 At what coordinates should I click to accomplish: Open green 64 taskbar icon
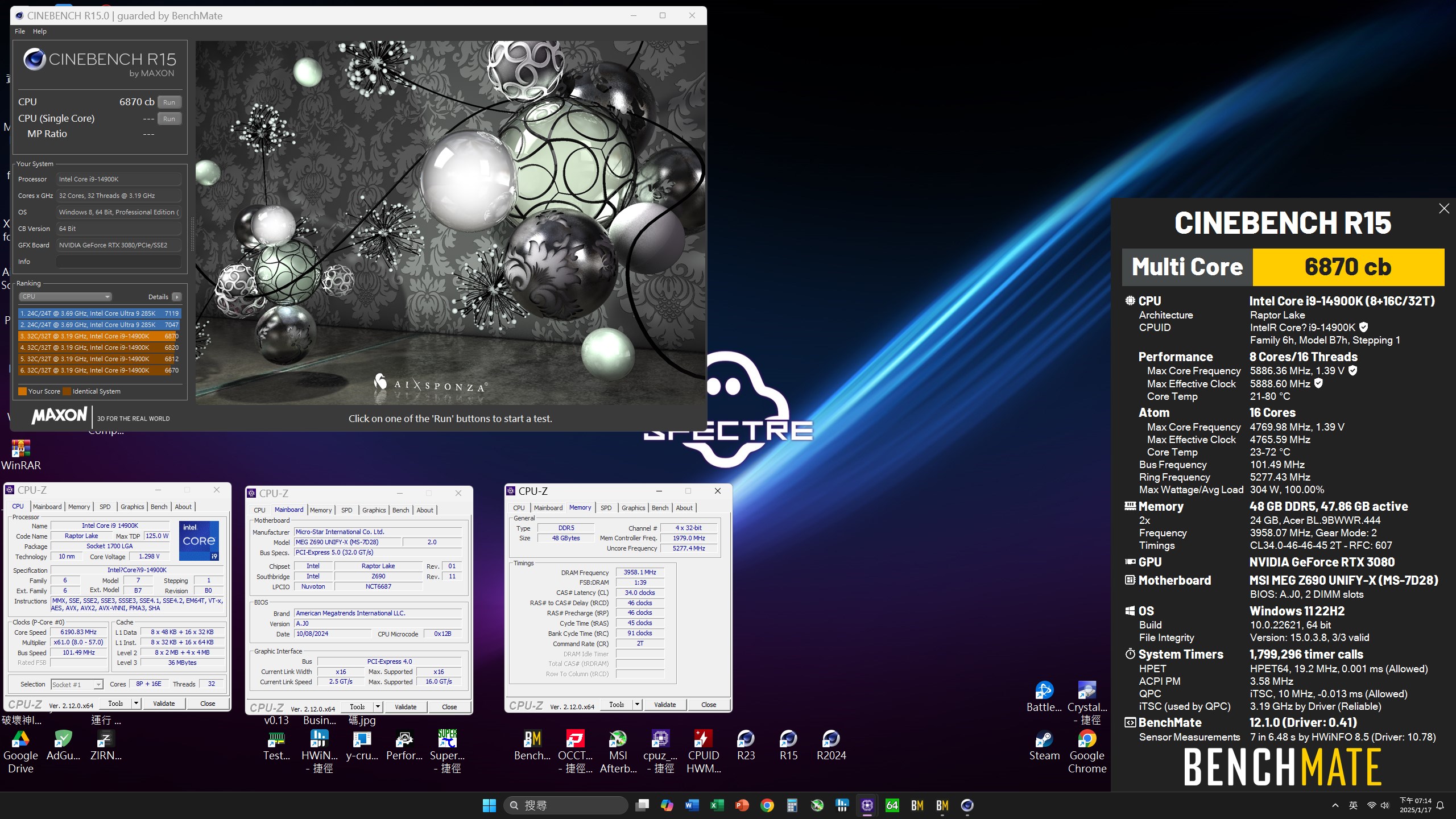coord(892,805)
